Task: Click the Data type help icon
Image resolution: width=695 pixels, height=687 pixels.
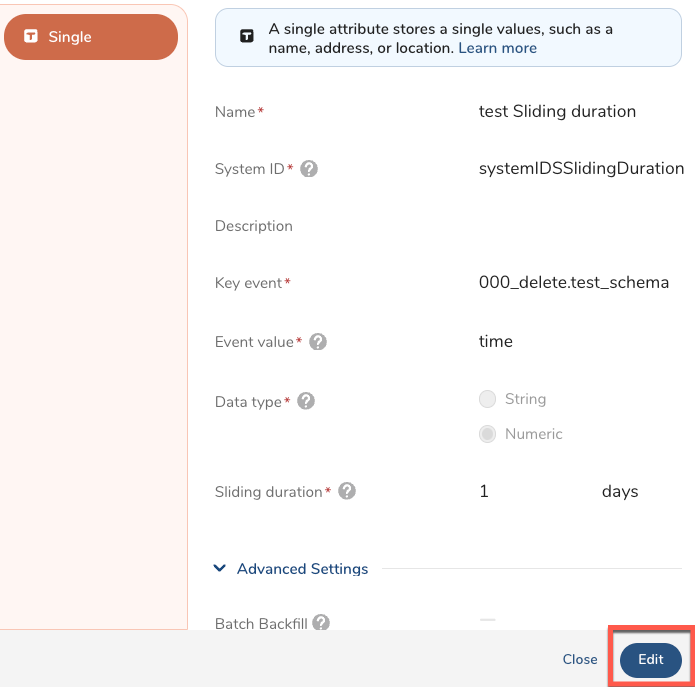Action: coord(306,401)
